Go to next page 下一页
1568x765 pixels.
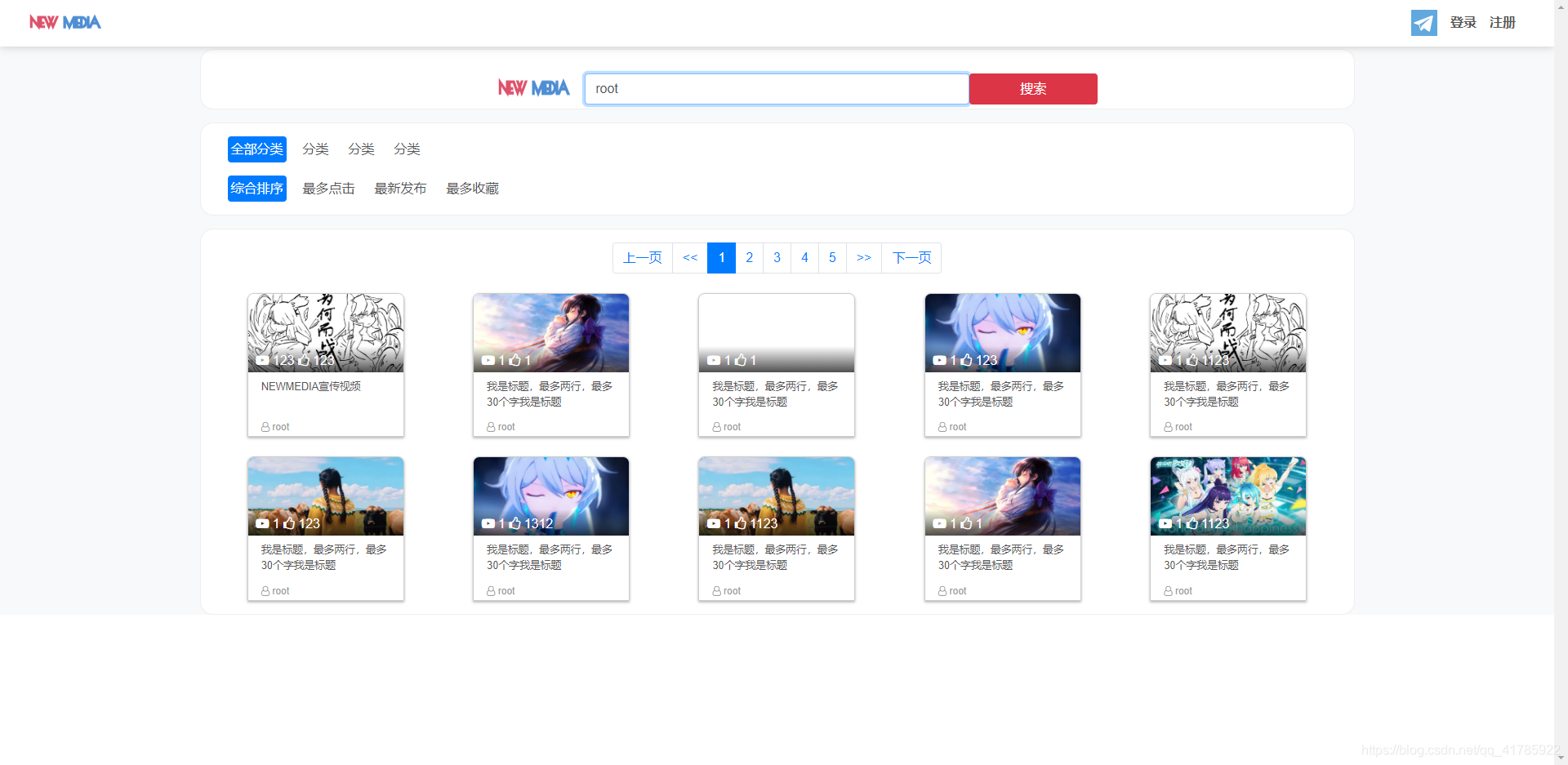click(911, 258)
